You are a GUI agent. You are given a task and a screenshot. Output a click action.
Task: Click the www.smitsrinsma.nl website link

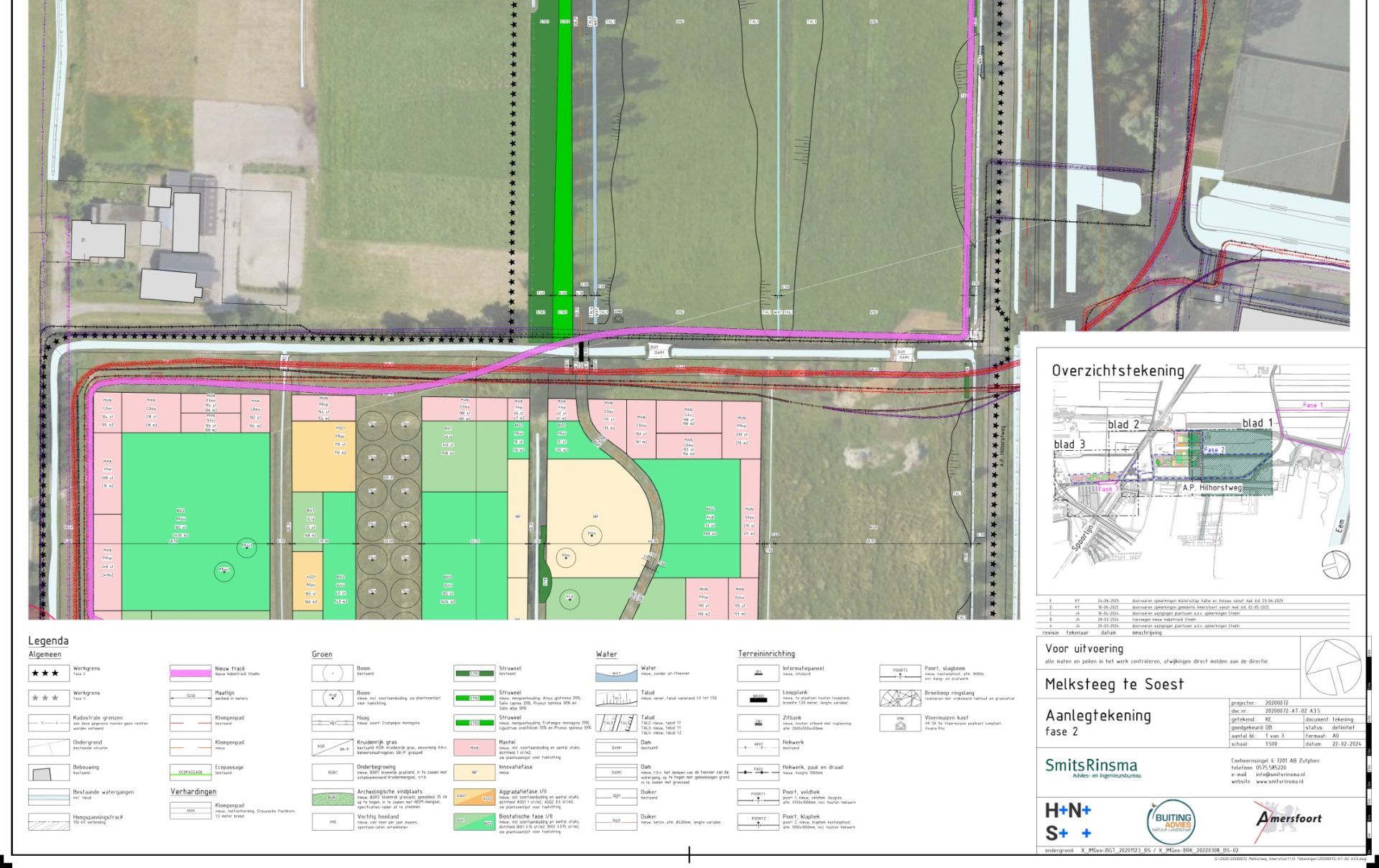pos(1280,782)
